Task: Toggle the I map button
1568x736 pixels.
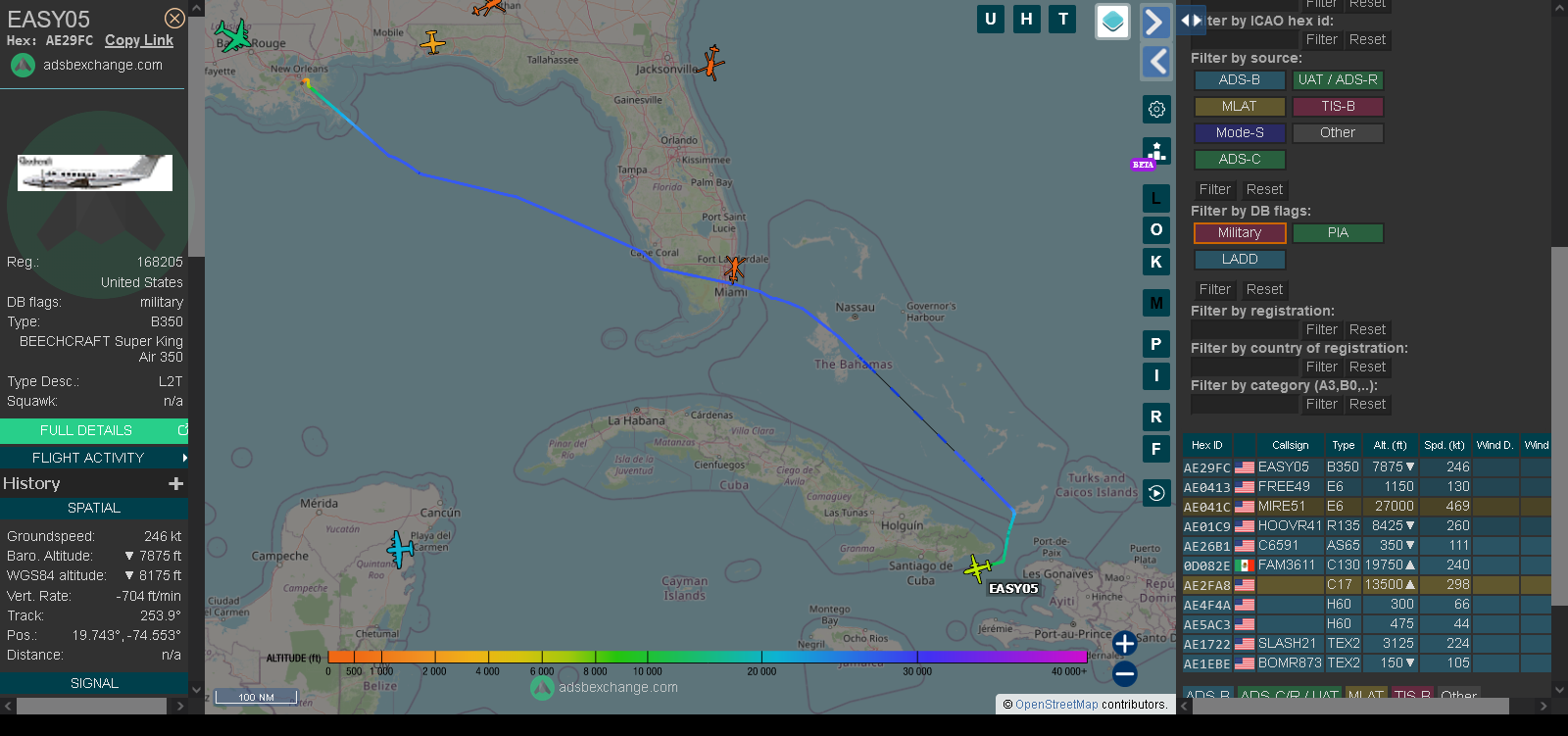Action: click(x=1156, y=375)
